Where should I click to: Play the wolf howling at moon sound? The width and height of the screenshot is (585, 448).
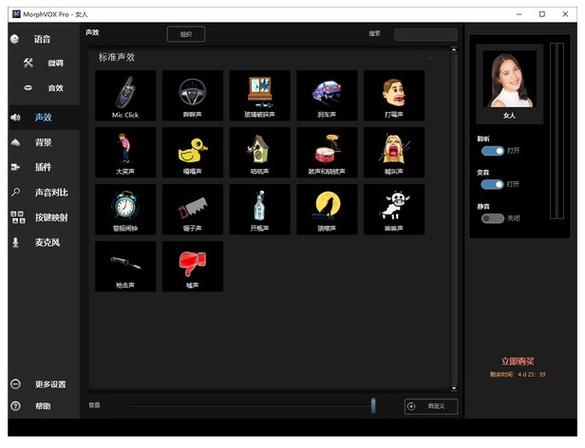pyautogui.click(x=327, y=209)
